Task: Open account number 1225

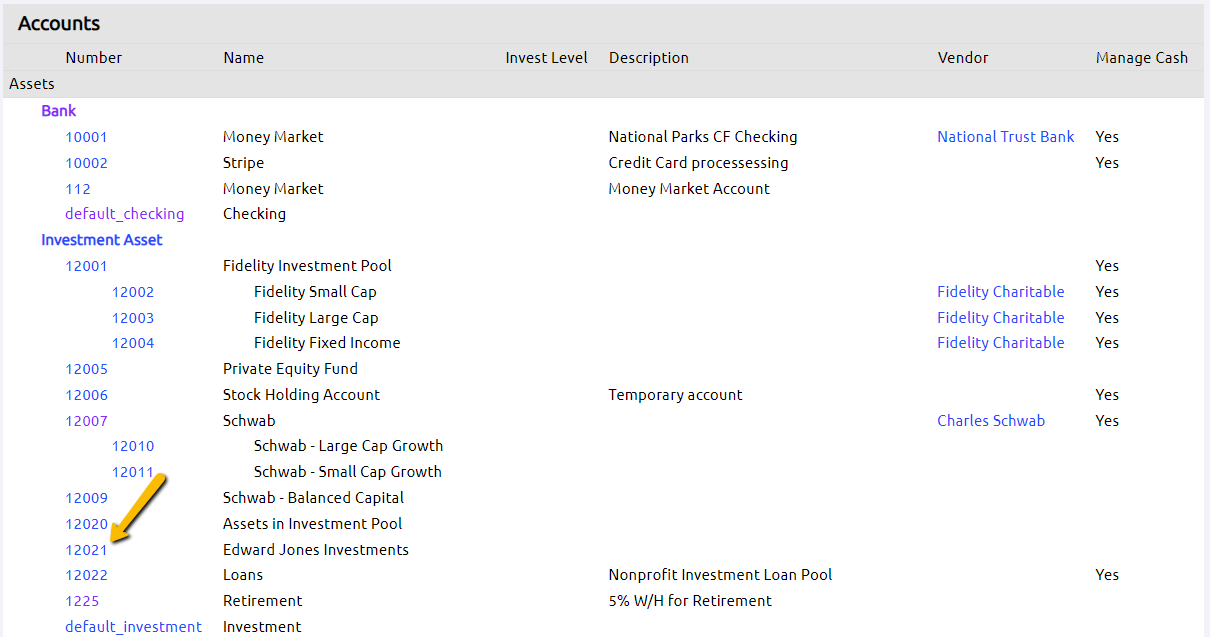Action: click(82, 601)
